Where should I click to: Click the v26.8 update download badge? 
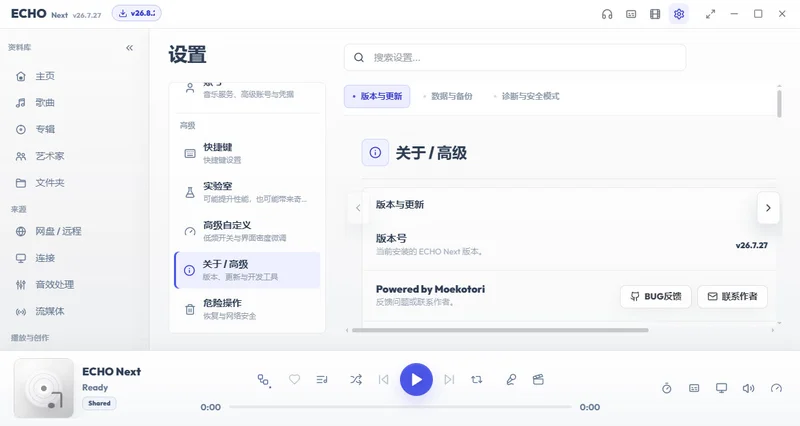tap(137, 13)
